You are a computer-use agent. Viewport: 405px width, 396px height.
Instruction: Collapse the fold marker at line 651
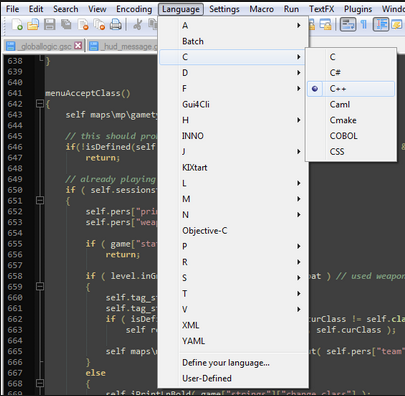click(40, 200)
